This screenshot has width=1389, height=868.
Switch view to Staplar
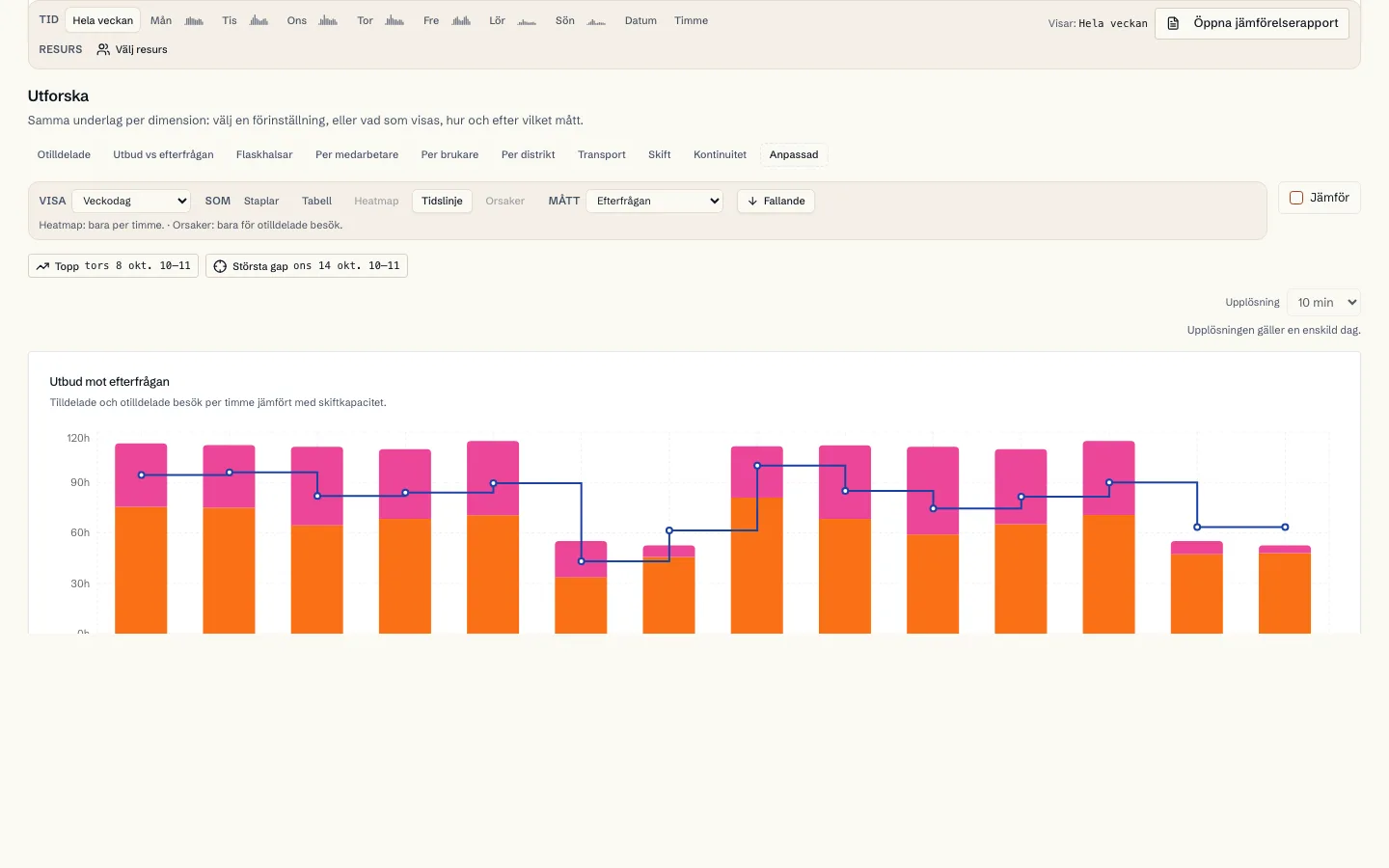(x=261, y=201)
